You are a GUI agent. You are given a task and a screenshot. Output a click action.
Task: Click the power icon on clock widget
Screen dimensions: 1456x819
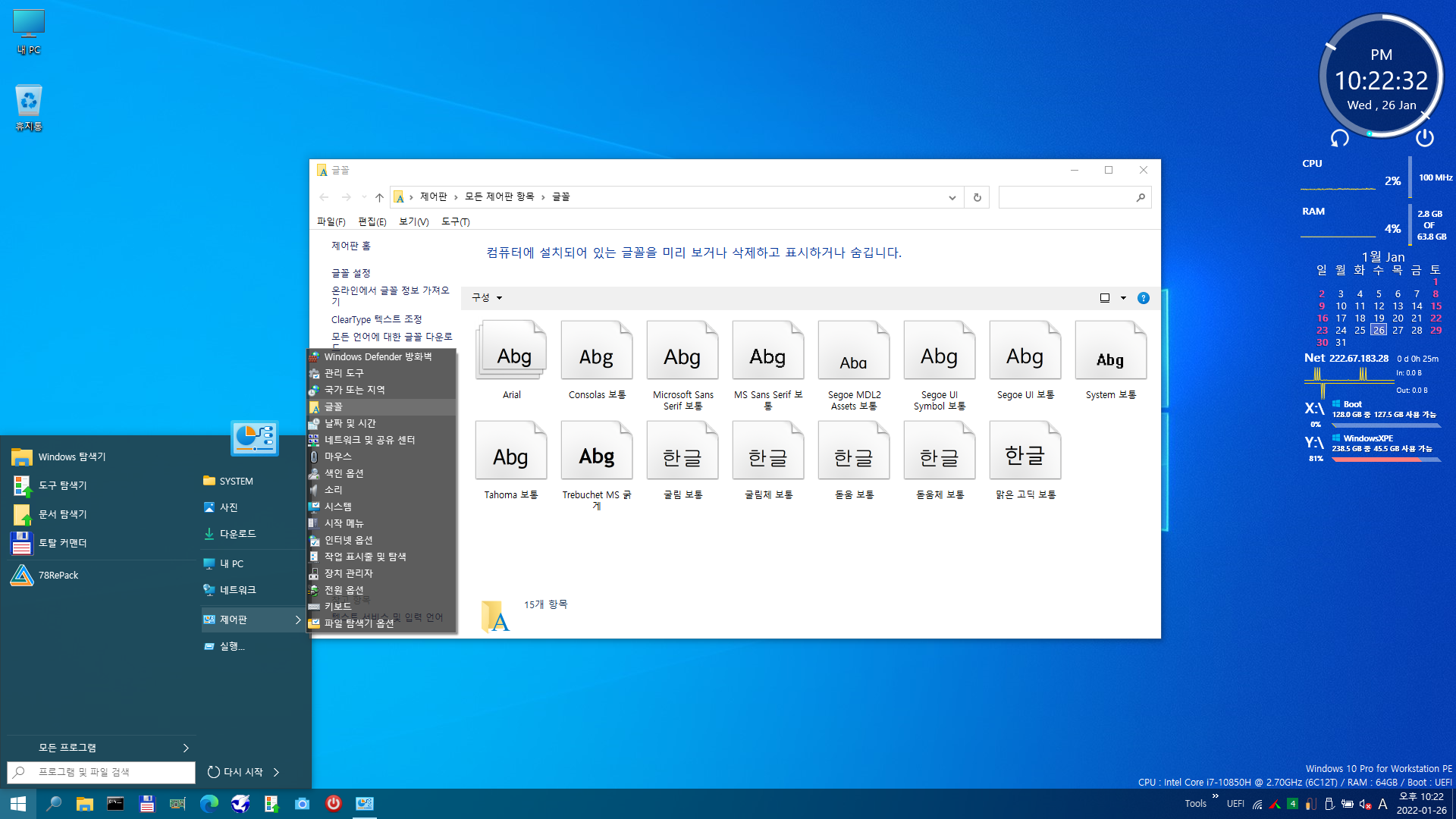click(x=1425, y=137)
